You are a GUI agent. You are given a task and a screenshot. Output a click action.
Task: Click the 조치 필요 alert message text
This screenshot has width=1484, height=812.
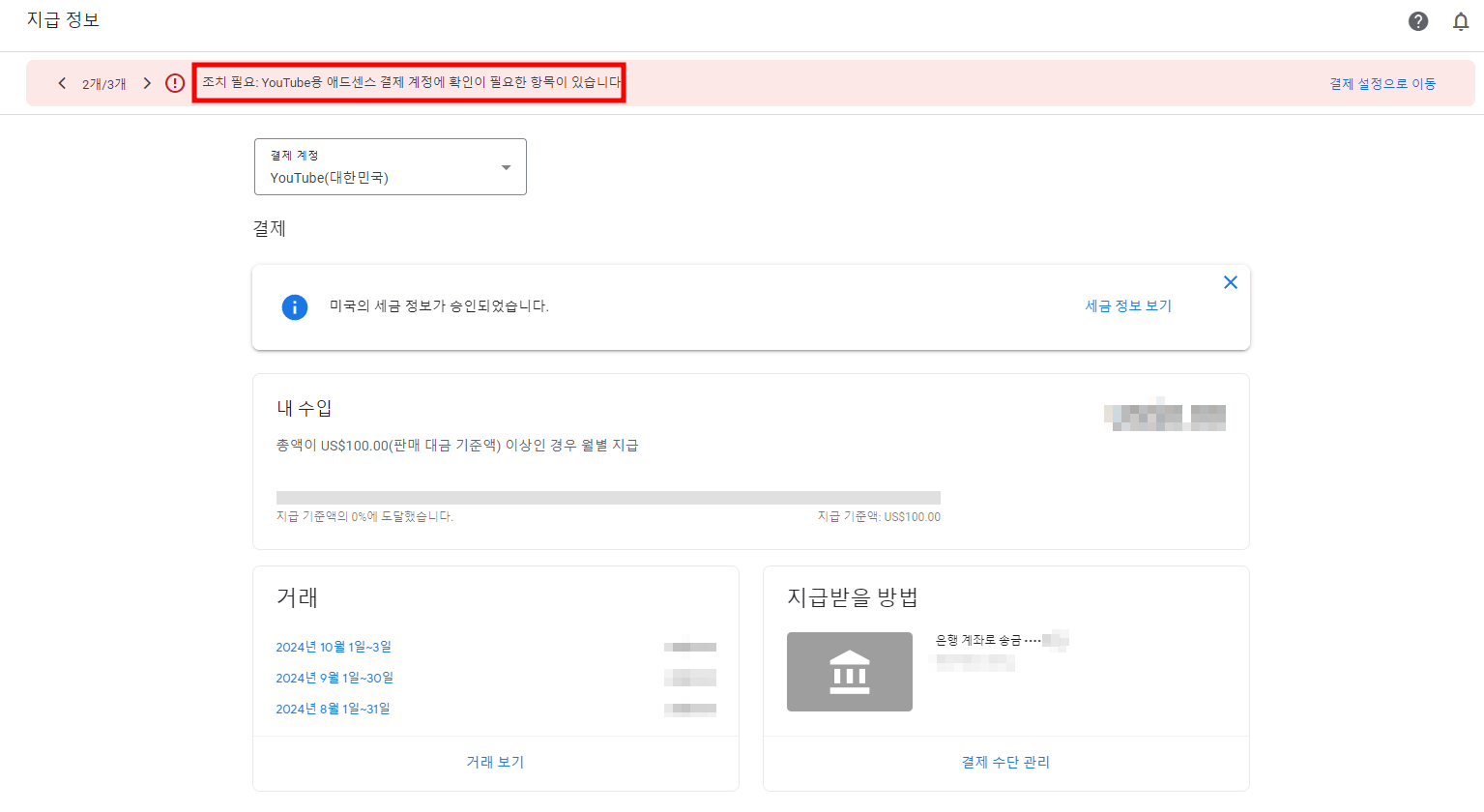pyautogui.click(x=411, y=82)
